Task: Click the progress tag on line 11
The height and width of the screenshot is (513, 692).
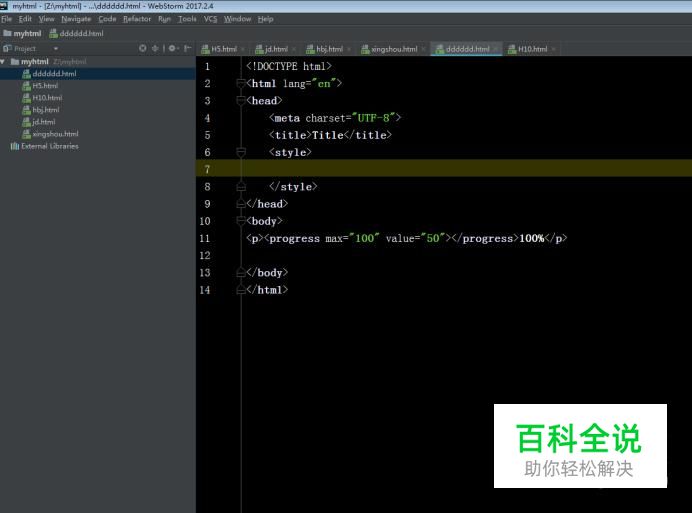Action: pyautogui.click(x=292, y=238)
